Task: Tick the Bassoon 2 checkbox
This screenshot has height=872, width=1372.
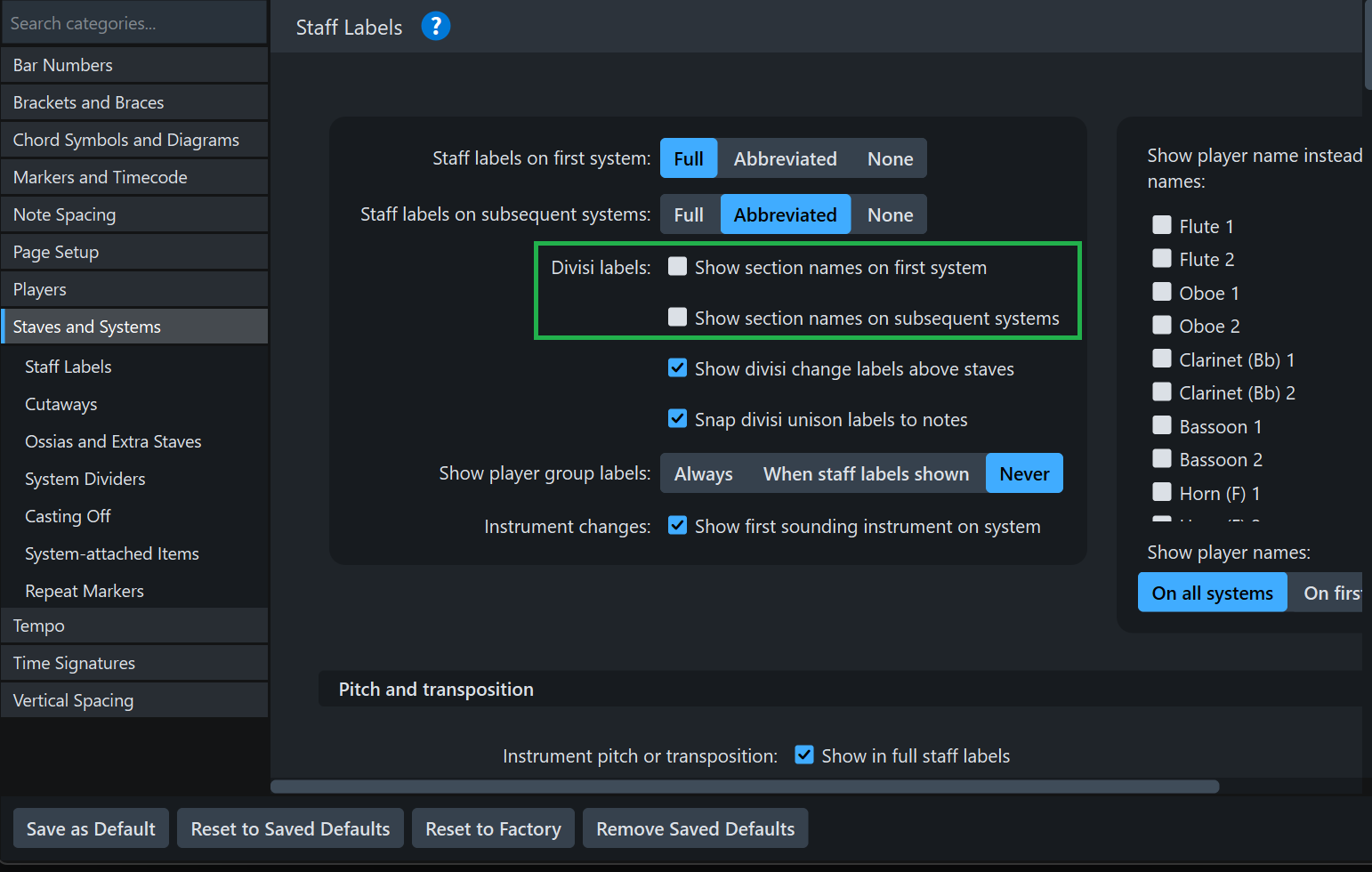Action: click(1162, 459)
